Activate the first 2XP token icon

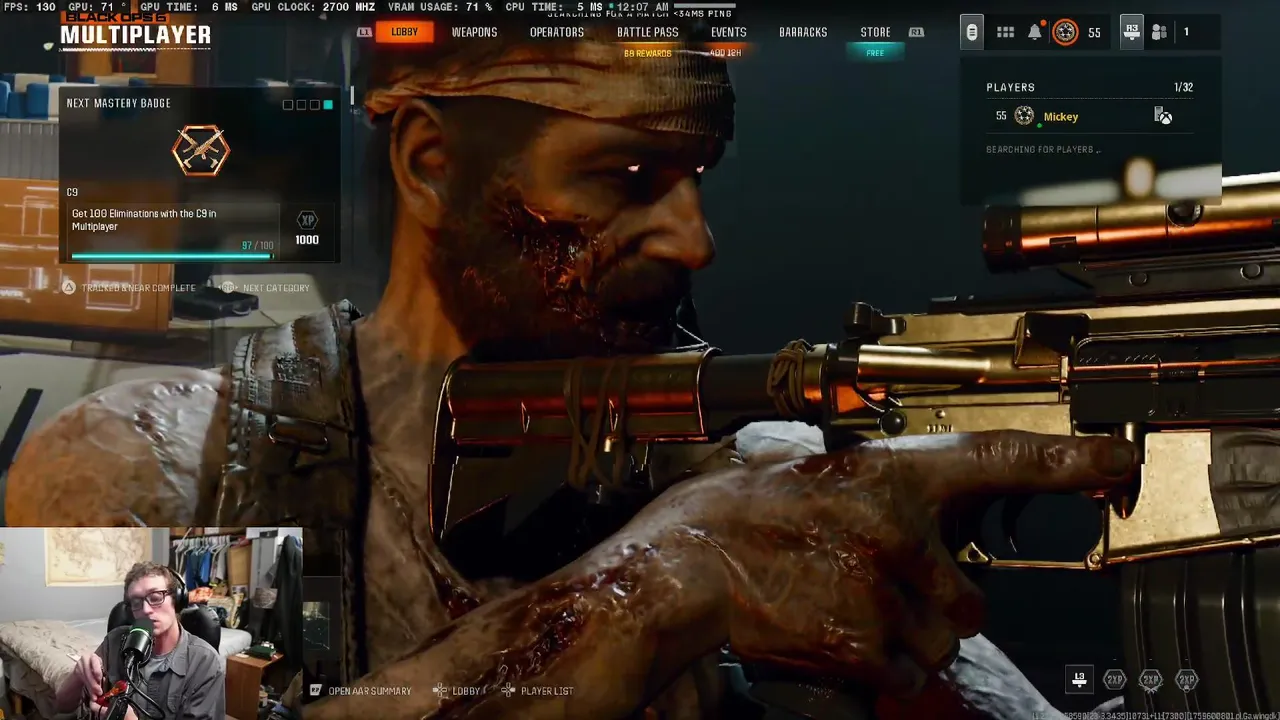pyautogui.click(x=1114, y=680)
